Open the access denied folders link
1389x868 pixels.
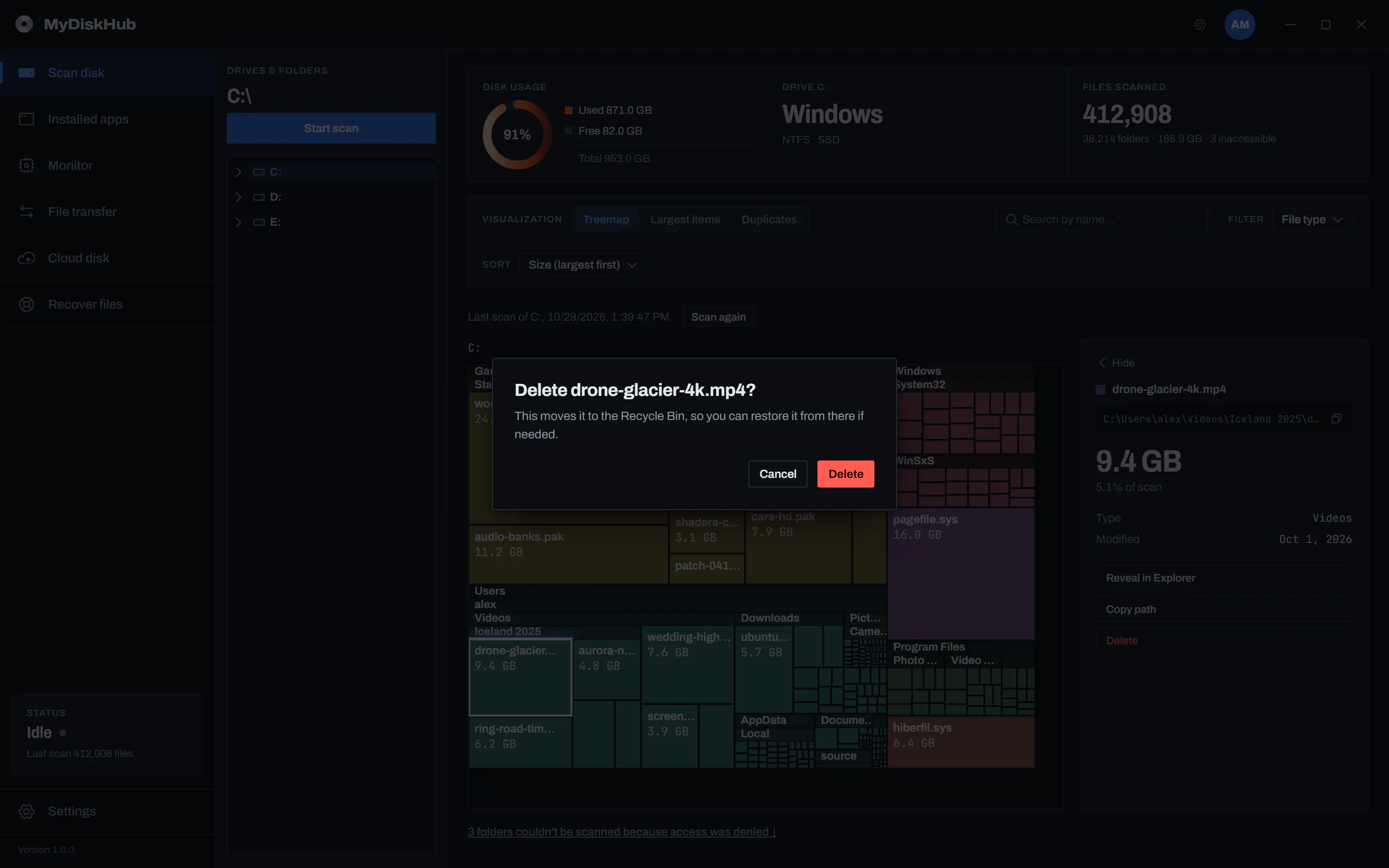tap(622, 832)
